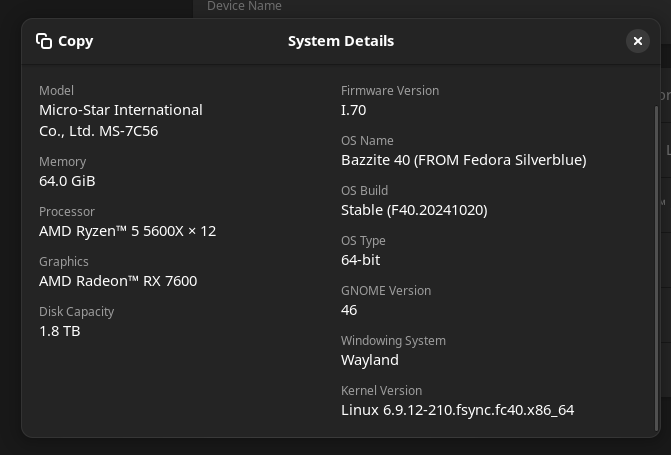
Task: Select the Processor label
Action: point(67,212)
